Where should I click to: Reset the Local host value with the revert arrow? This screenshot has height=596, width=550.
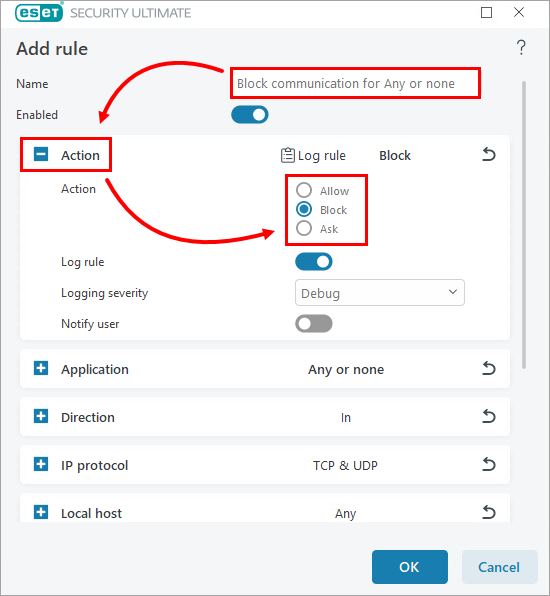(489, 512)
